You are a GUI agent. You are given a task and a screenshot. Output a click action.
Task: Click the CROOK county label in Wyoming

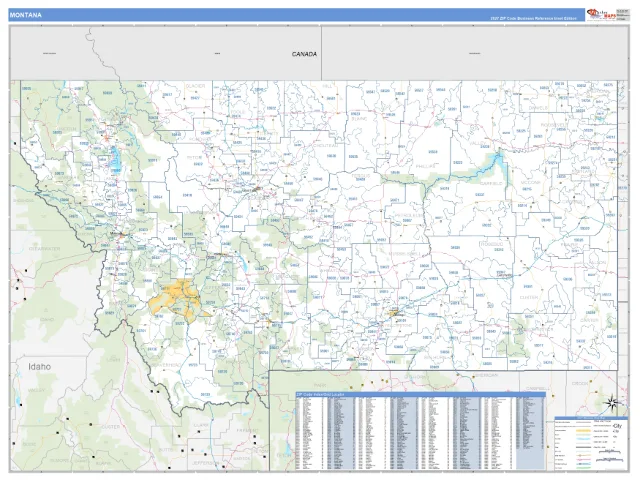[580, 383]
